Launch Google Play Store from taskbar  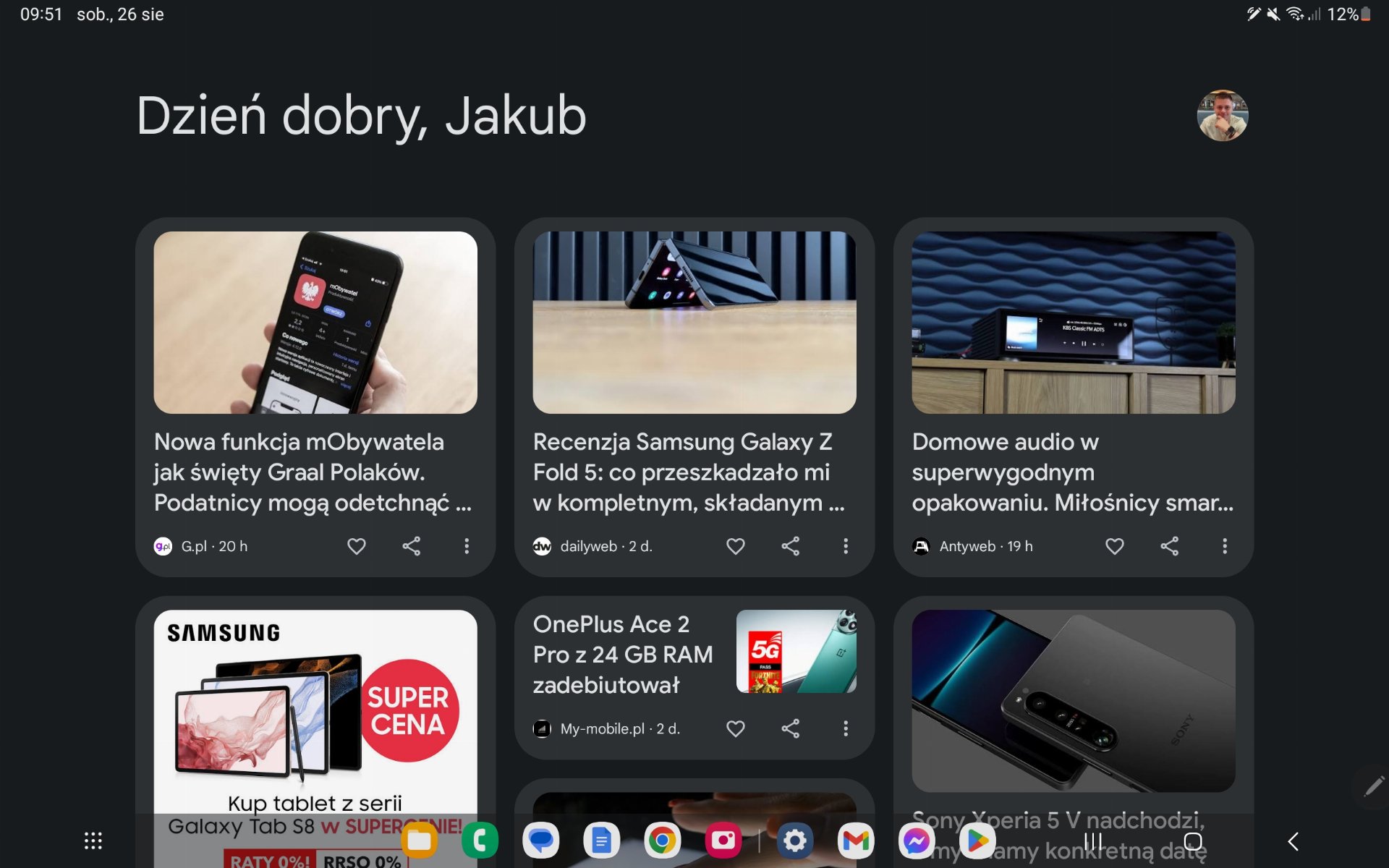coord(977,841)
